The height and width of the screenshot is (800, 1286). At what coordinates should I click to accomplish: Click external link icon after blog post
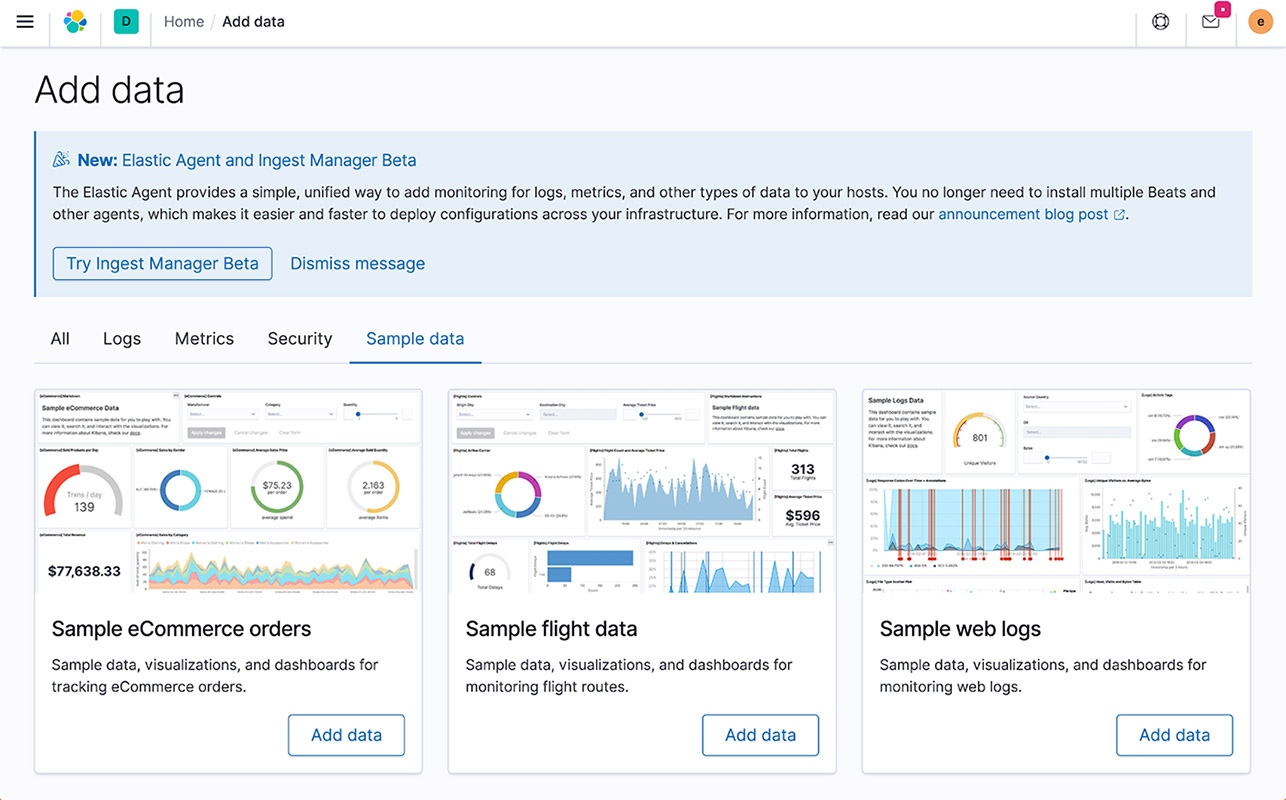pyautogui.click(x=1119, y=214)
